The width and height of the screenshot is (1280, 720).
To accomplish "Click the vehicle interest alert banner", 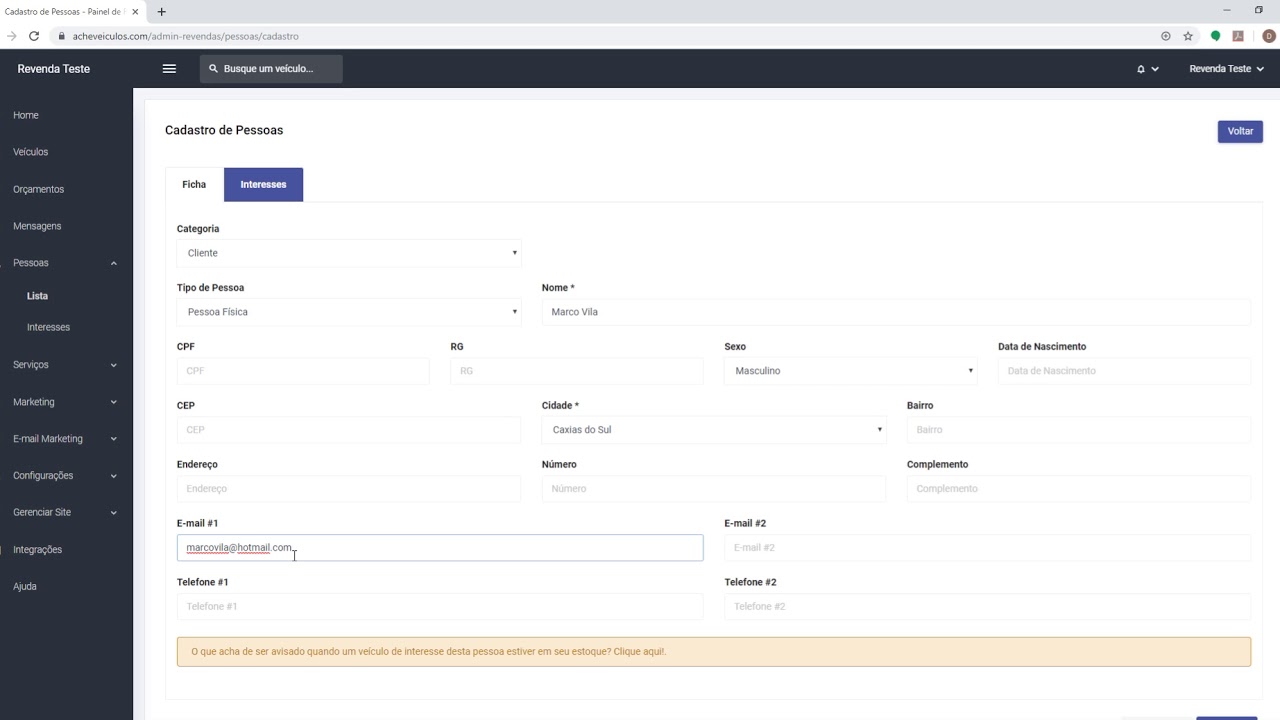I will coord(714,652).
